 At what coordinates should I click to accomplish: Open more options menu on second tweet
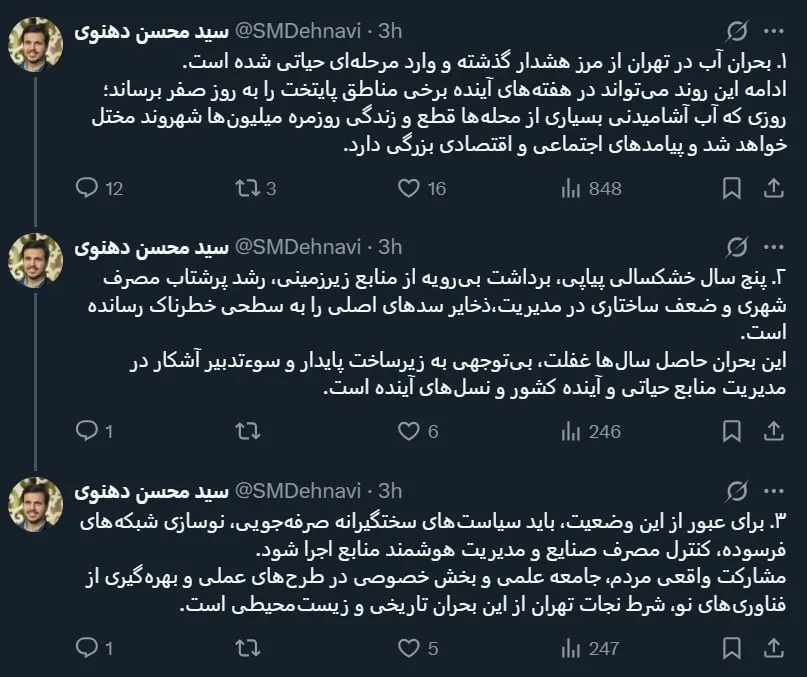click(774, 248)
